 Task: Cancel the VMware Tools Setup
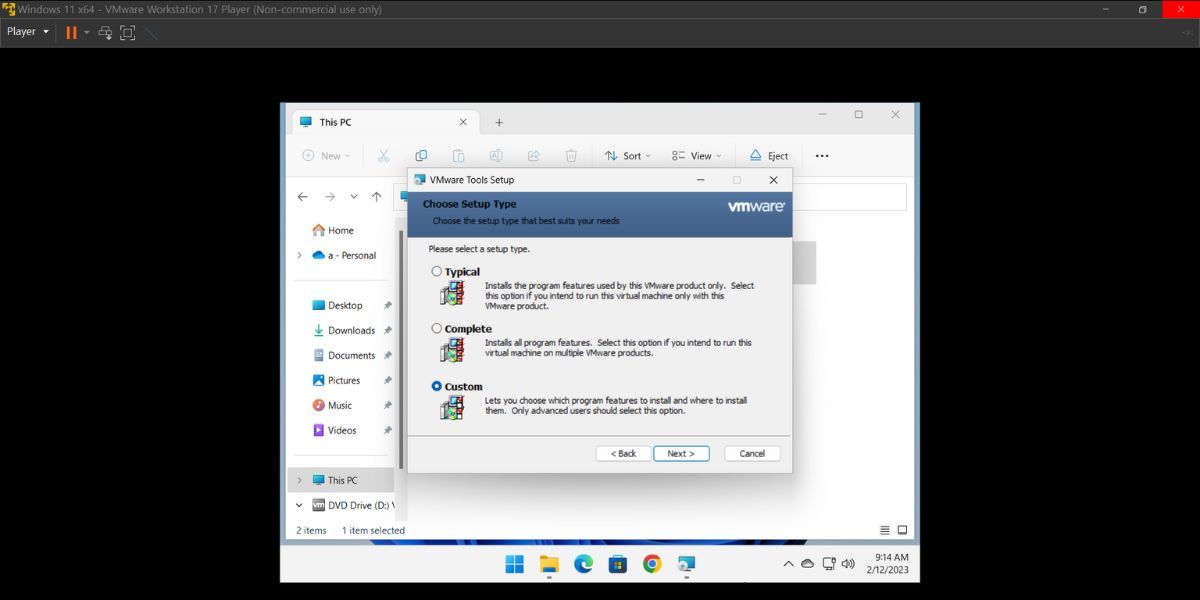coord(752,453)
